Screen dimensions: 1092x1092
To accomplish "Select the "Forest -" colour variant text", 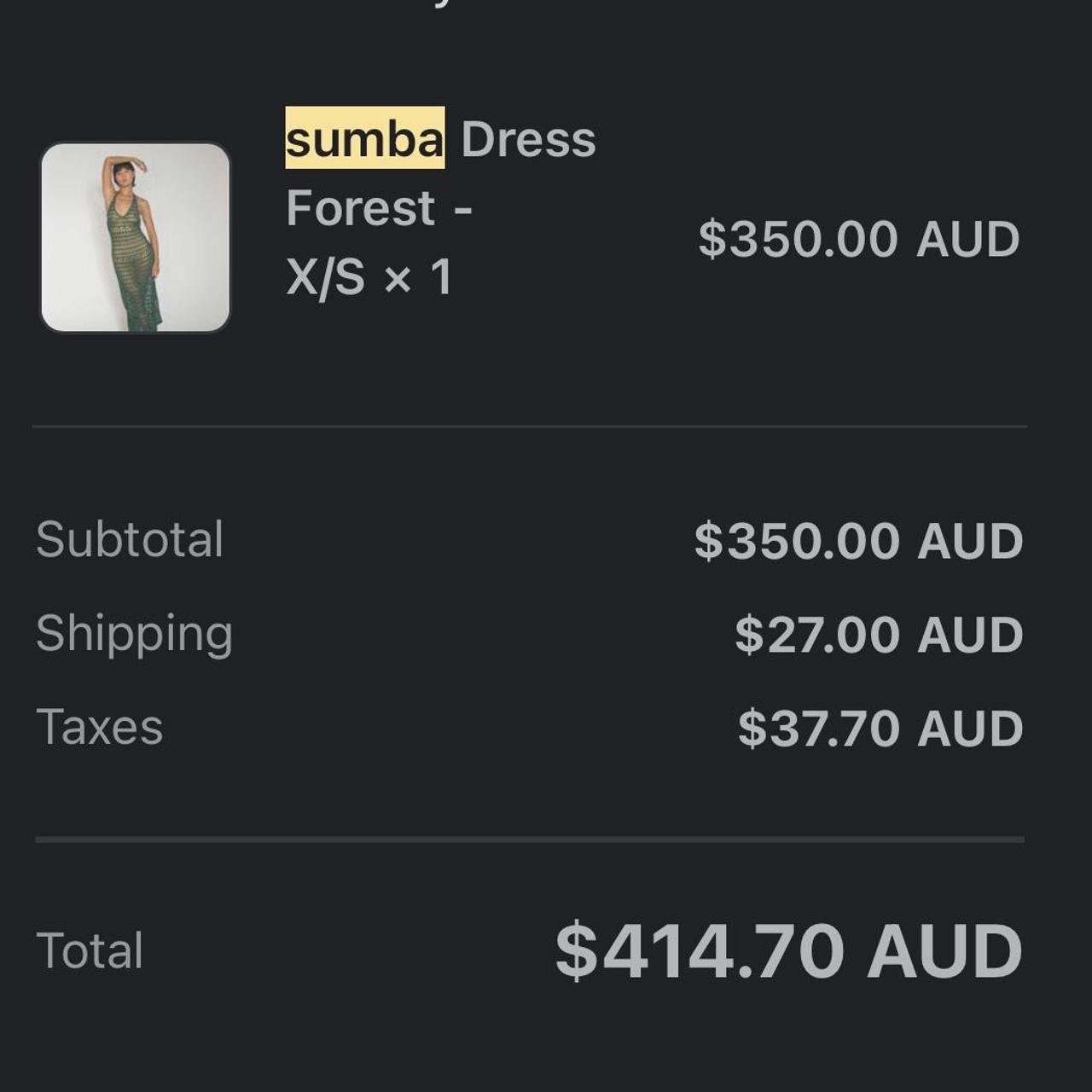I will pos(379,208).
